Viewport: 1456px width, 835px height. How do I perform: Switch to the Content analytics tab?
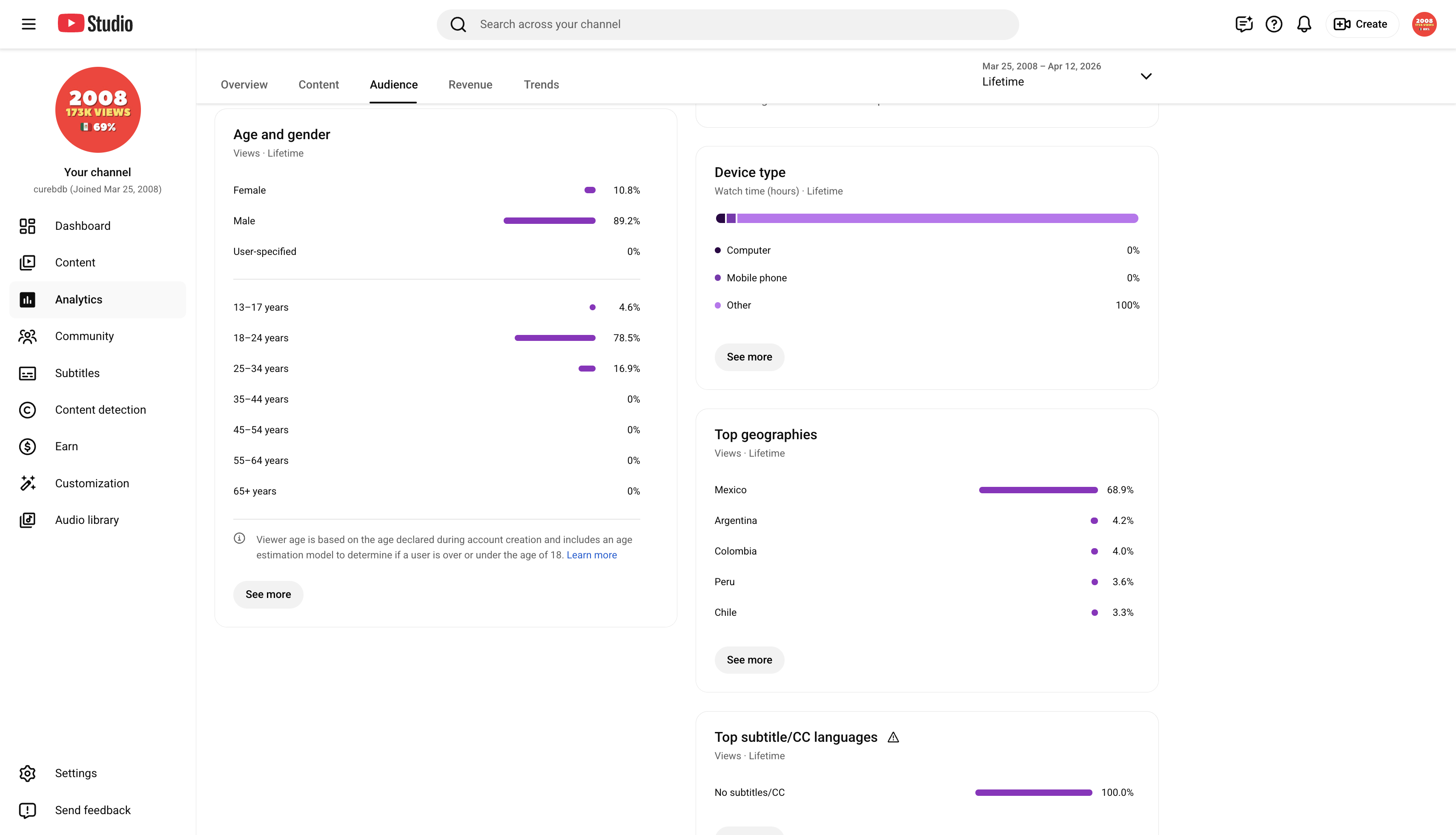click(x=318, y=85)
